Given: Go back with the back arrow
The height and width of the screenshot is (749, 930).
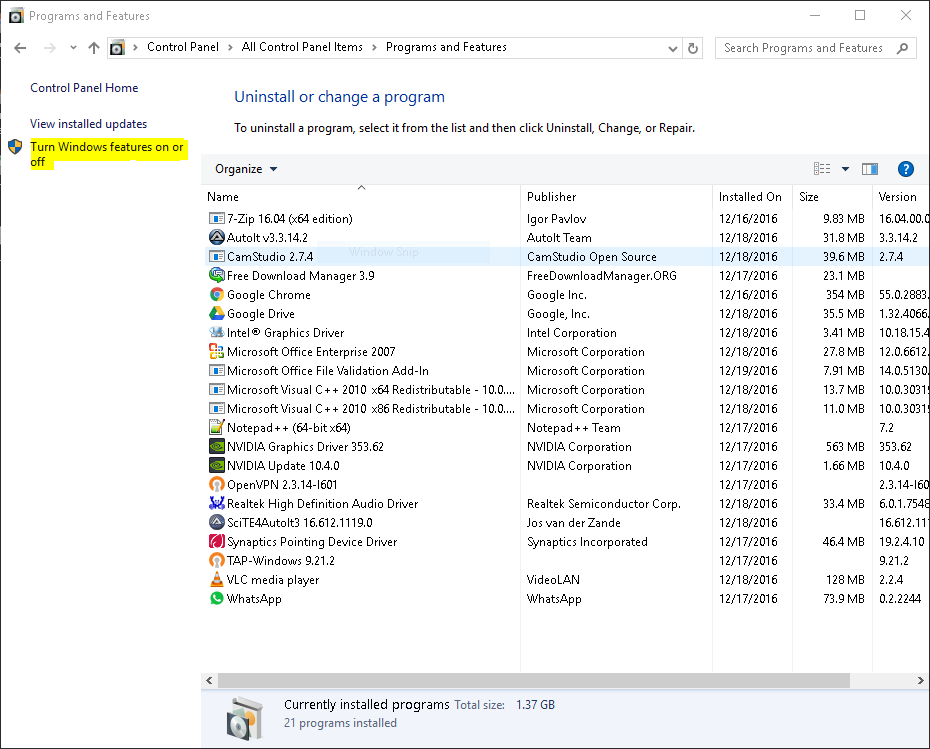Looking at the screenshot, I should [20, 48].
